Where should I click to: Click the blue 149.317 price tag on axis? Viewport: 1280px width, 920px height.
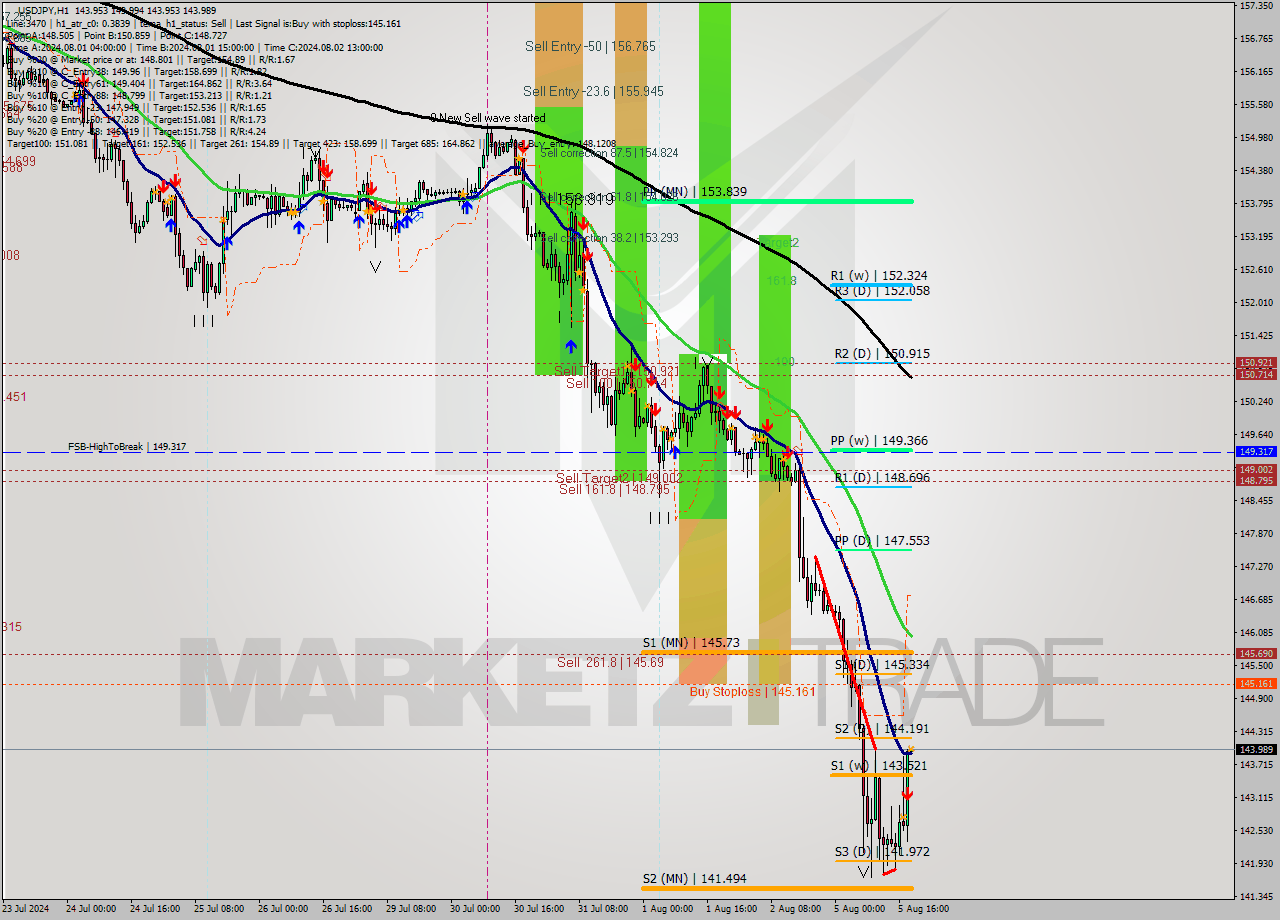point(1256,451)
